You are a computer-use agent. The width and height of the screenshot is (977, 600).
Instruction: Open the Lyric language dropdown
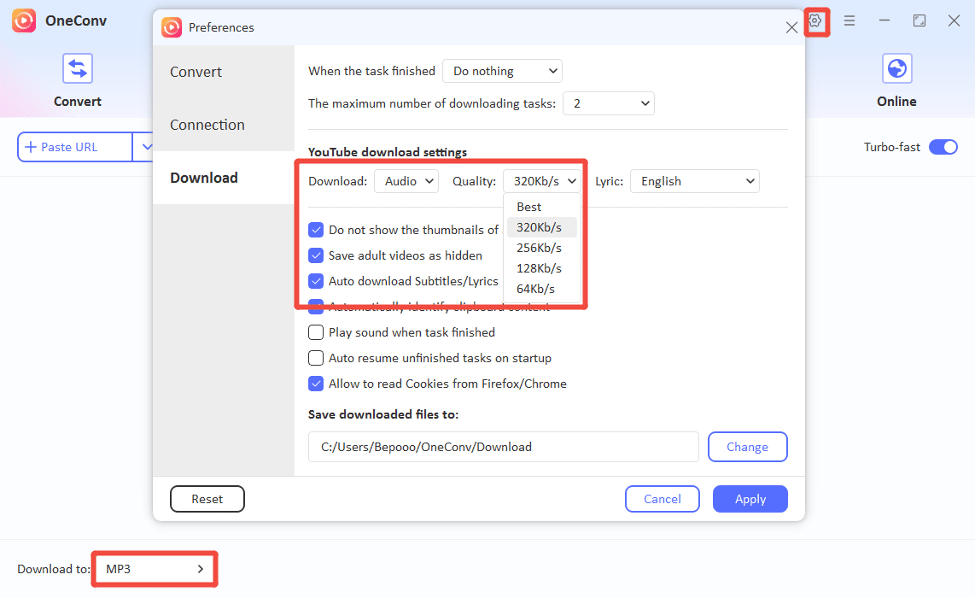coord(694,181)
